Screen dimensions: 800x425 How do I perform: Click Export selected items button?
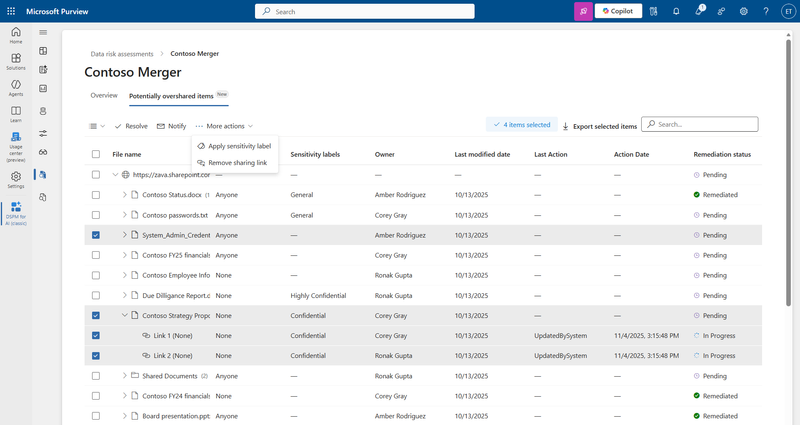pyautogui.click(x=599, y=127)
